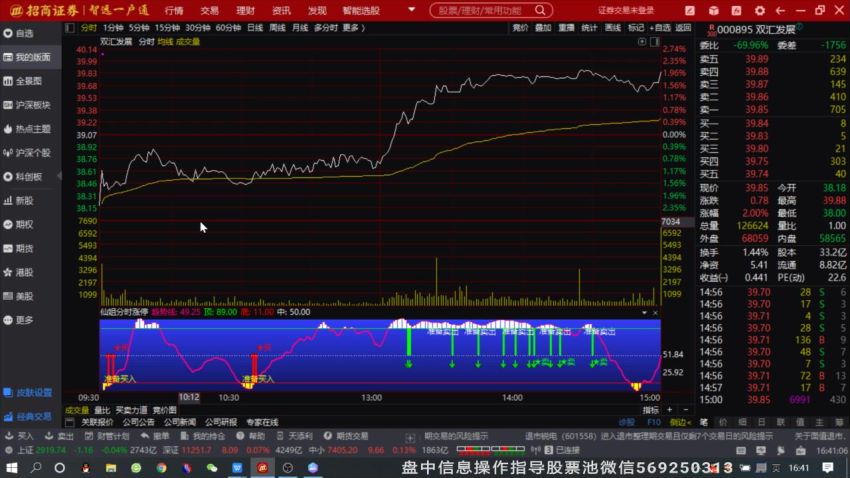Select 我的版面 in the sidebar
The image size is (850, 478).
click(27, 57)
